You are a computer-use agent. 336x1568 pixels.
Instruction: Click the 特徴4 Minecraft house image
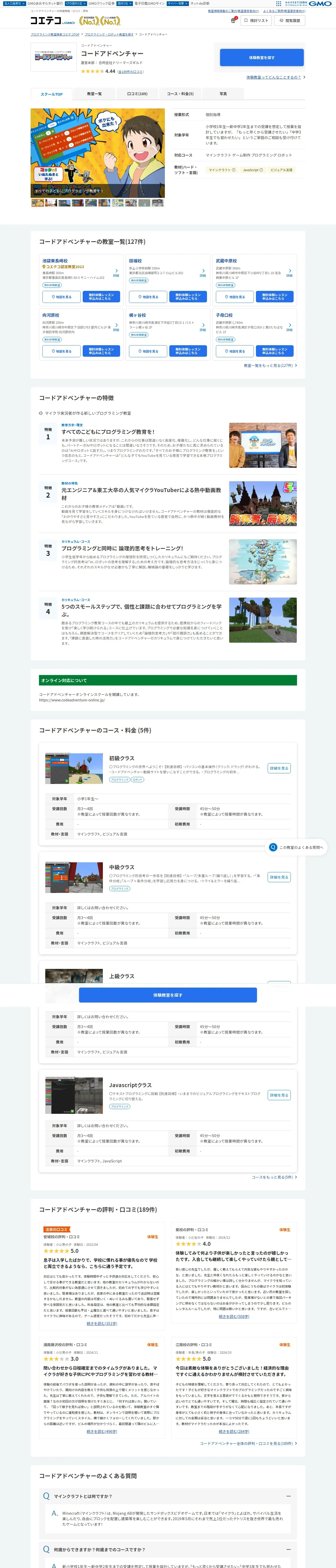click(x=263, y=620)
